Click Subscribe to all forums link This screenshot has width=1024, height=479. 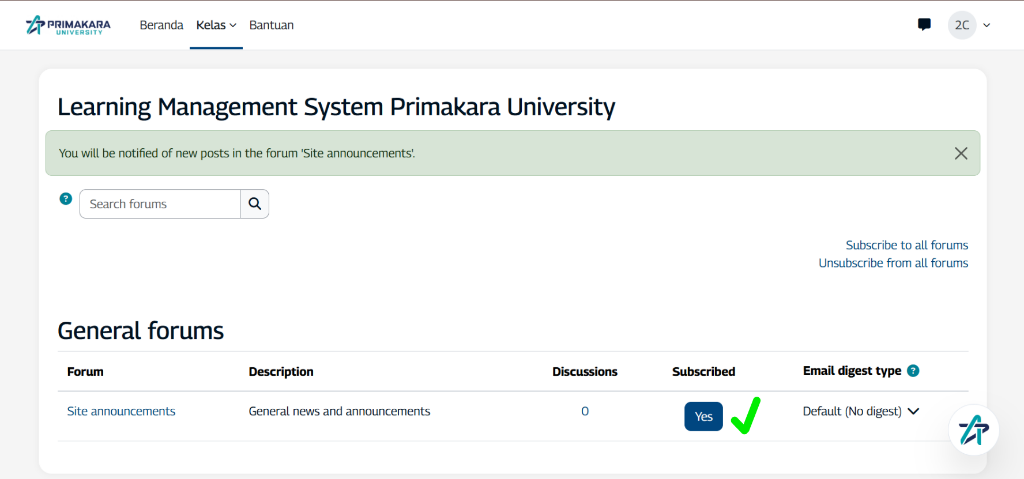[x=906, y=245]
